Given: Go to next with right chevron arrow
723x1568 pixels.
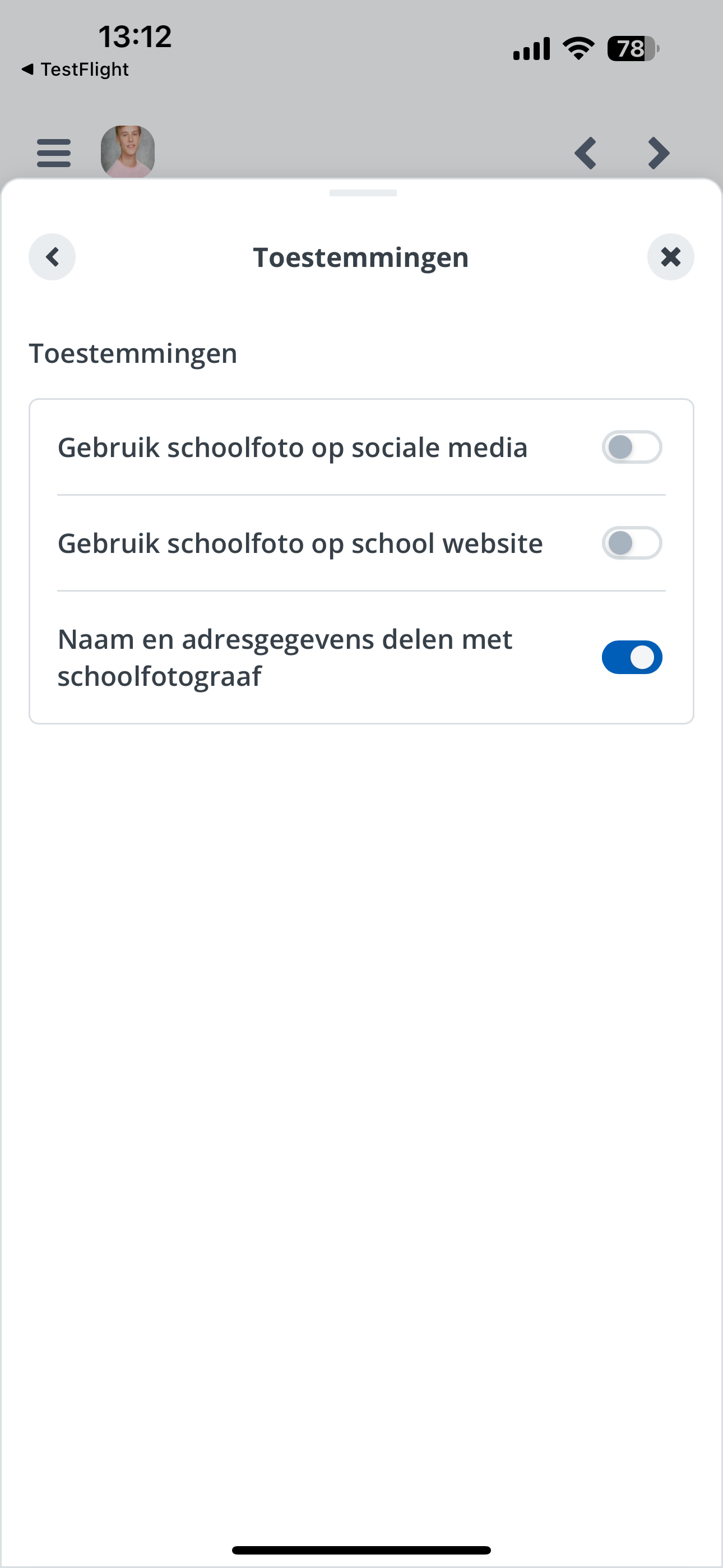Looking at the screenshot, I should coord(659,153).
